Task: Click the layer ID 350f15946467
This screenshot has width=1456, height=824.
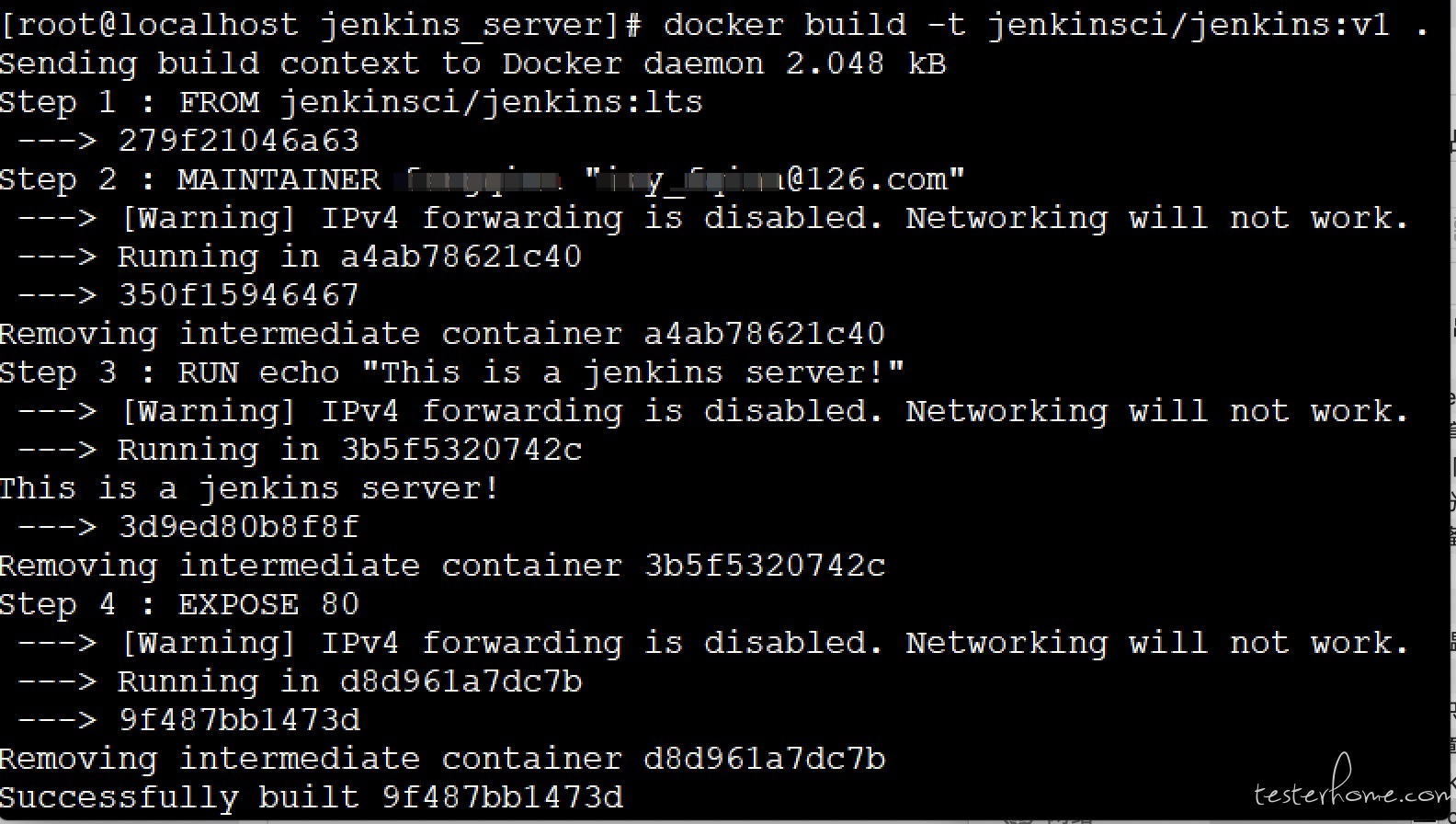Action: pos(239,295)
